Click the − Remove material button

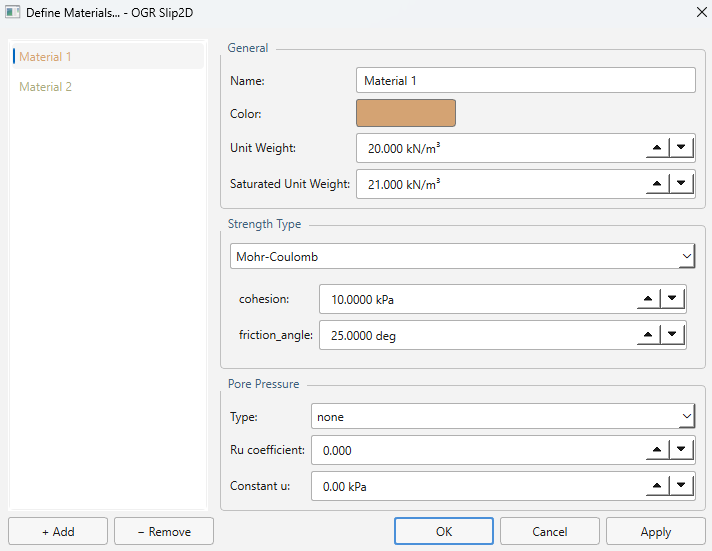tap(164, 531)
